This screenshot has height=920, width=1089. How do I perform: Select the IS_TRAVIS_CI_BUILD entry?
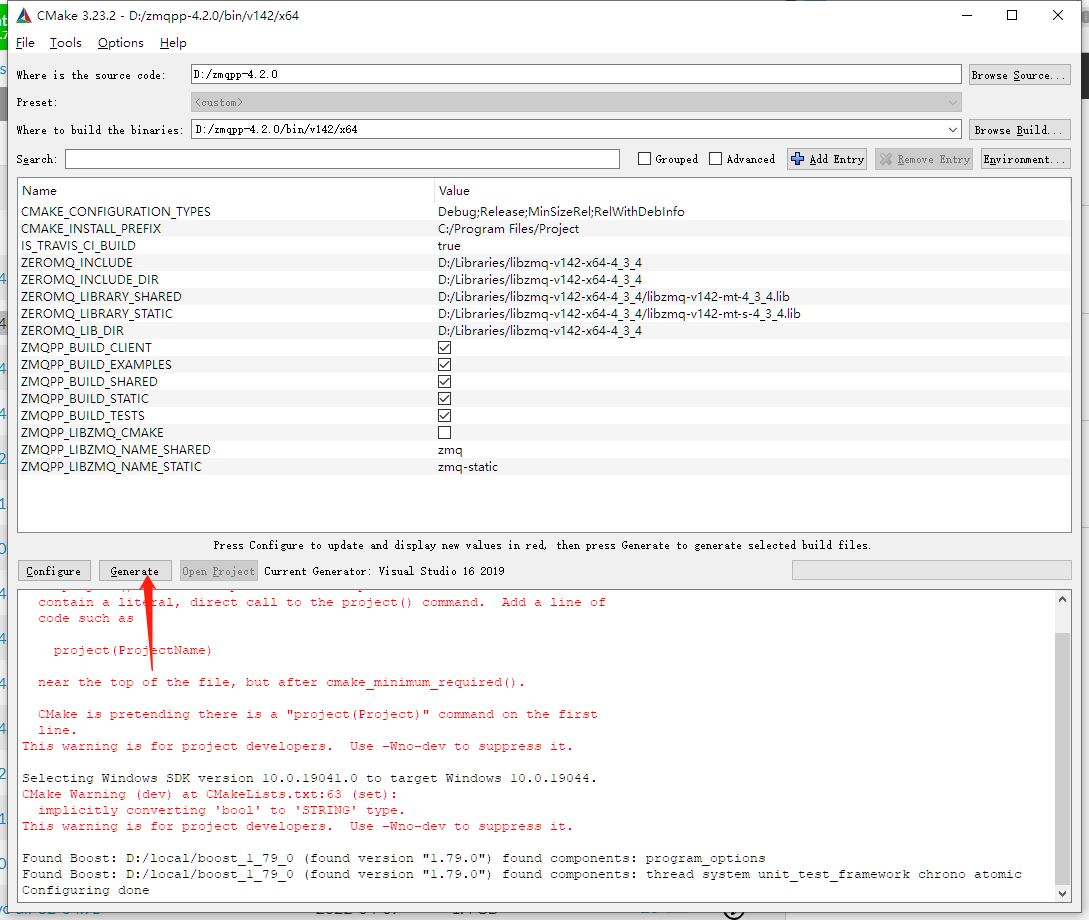[x=78, y=246]
